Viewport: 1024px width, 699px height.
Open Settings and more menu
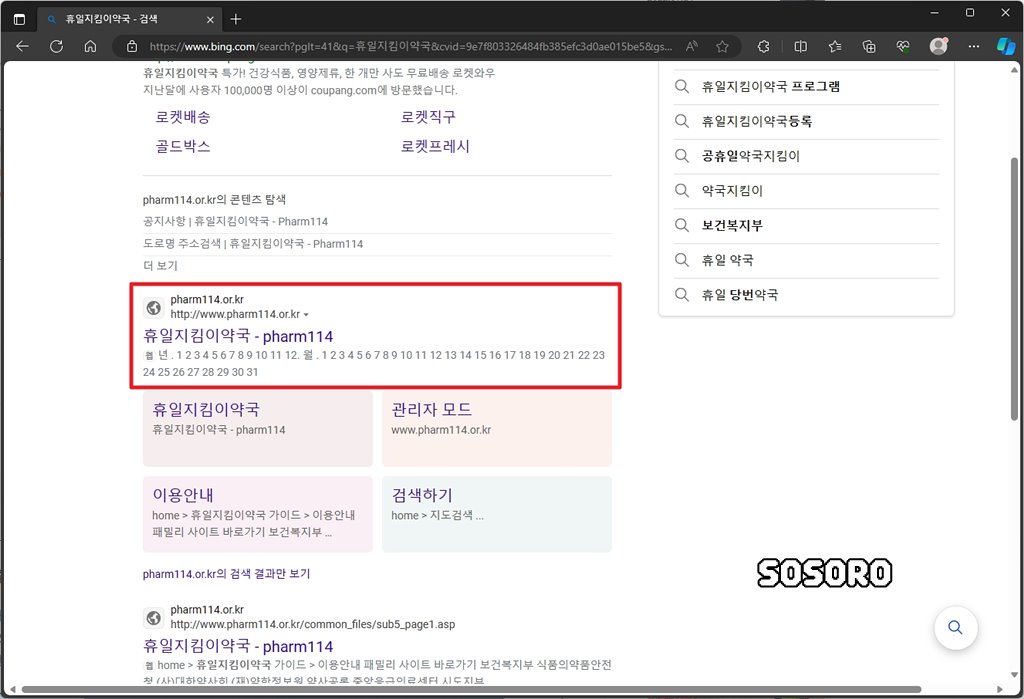tap(974, 46)
